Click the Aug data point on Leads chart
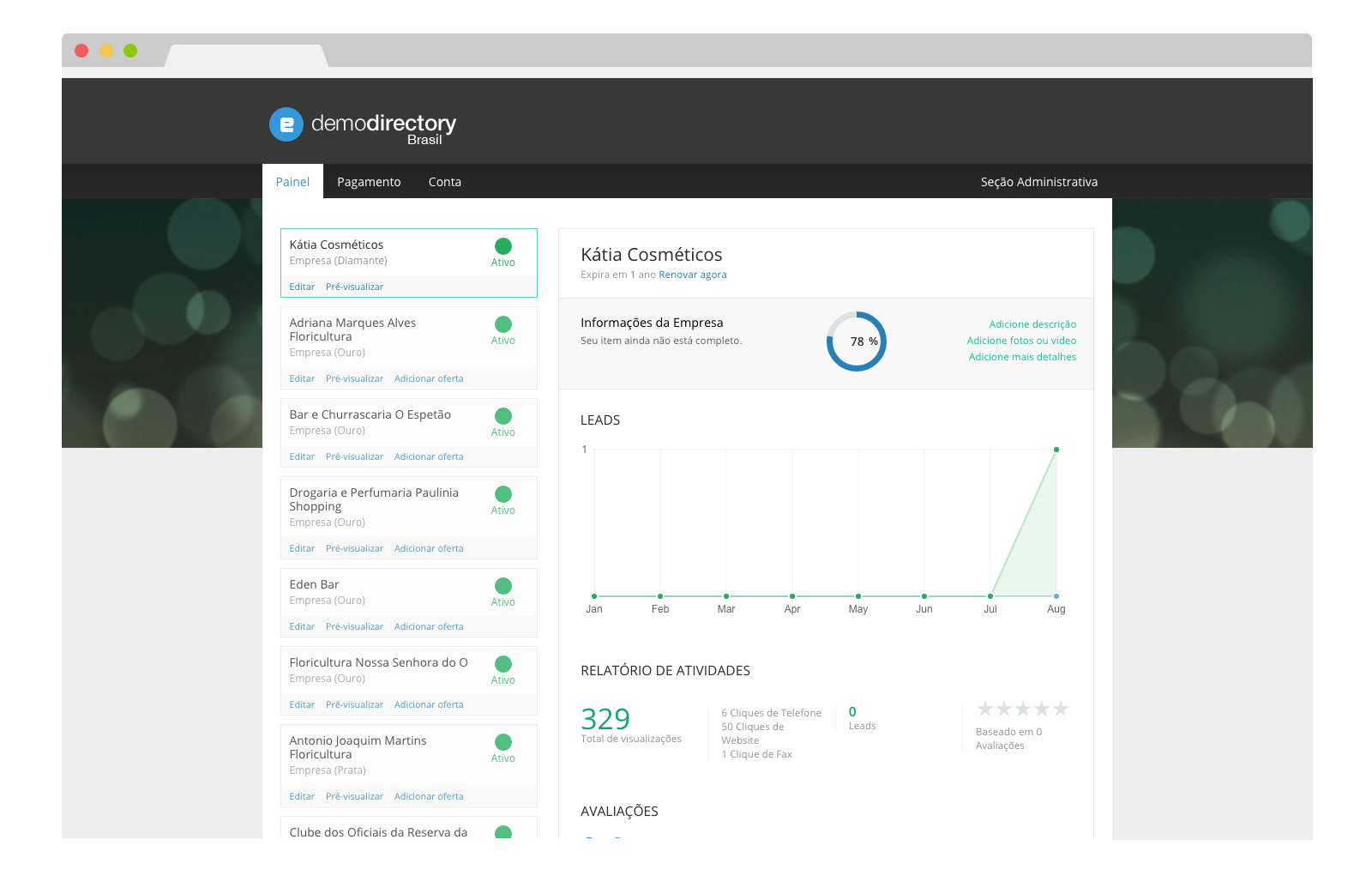Screen dimensions: 1372x882 tap(1056, 450)
